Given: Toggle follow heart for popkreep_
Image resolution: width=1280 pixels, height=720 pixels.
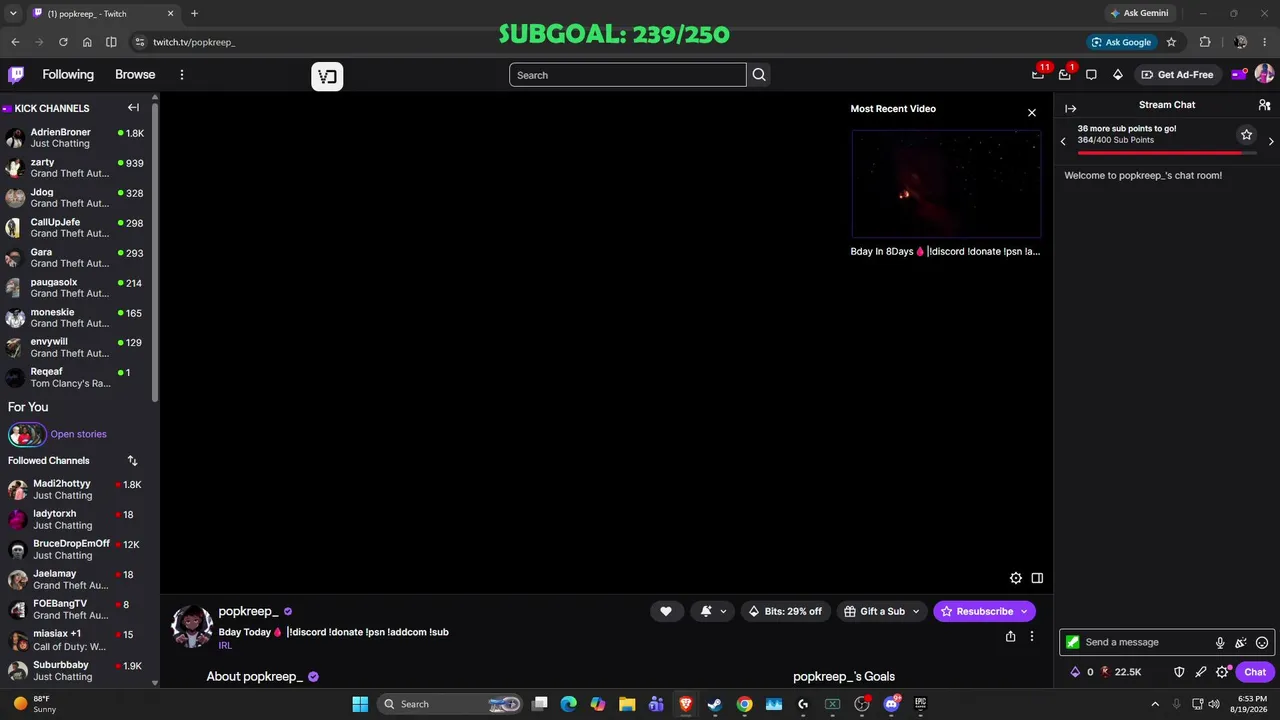Looking at the screenshot, I should pyautogui.click(x=666, y=611).
